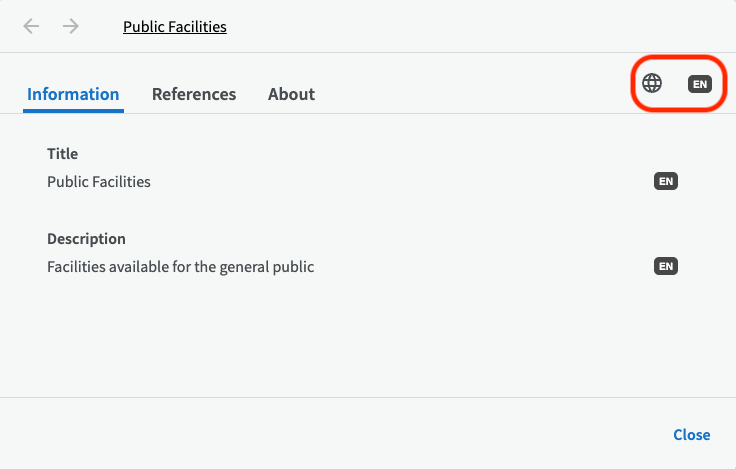Click the blank content area below Description

click(x=360, y=340)
